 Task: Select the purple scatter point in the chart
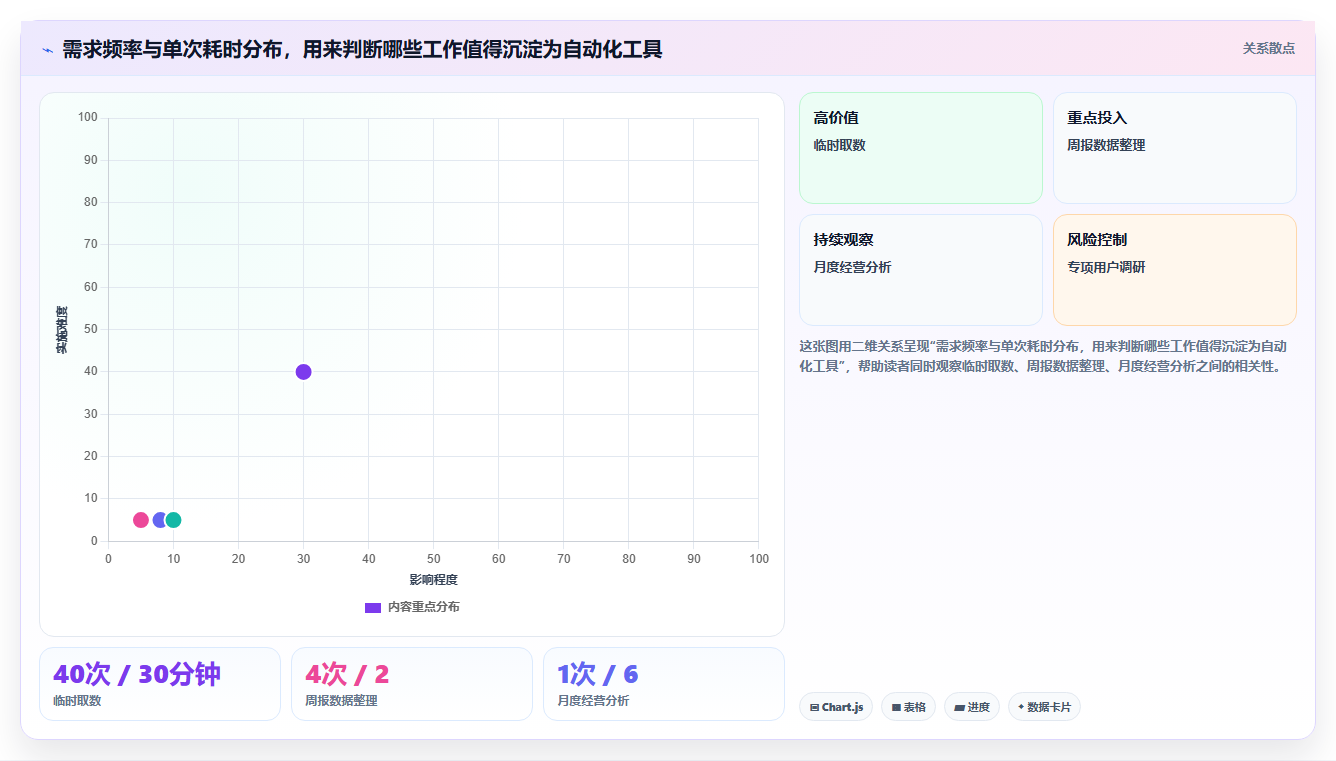(303, 372)
